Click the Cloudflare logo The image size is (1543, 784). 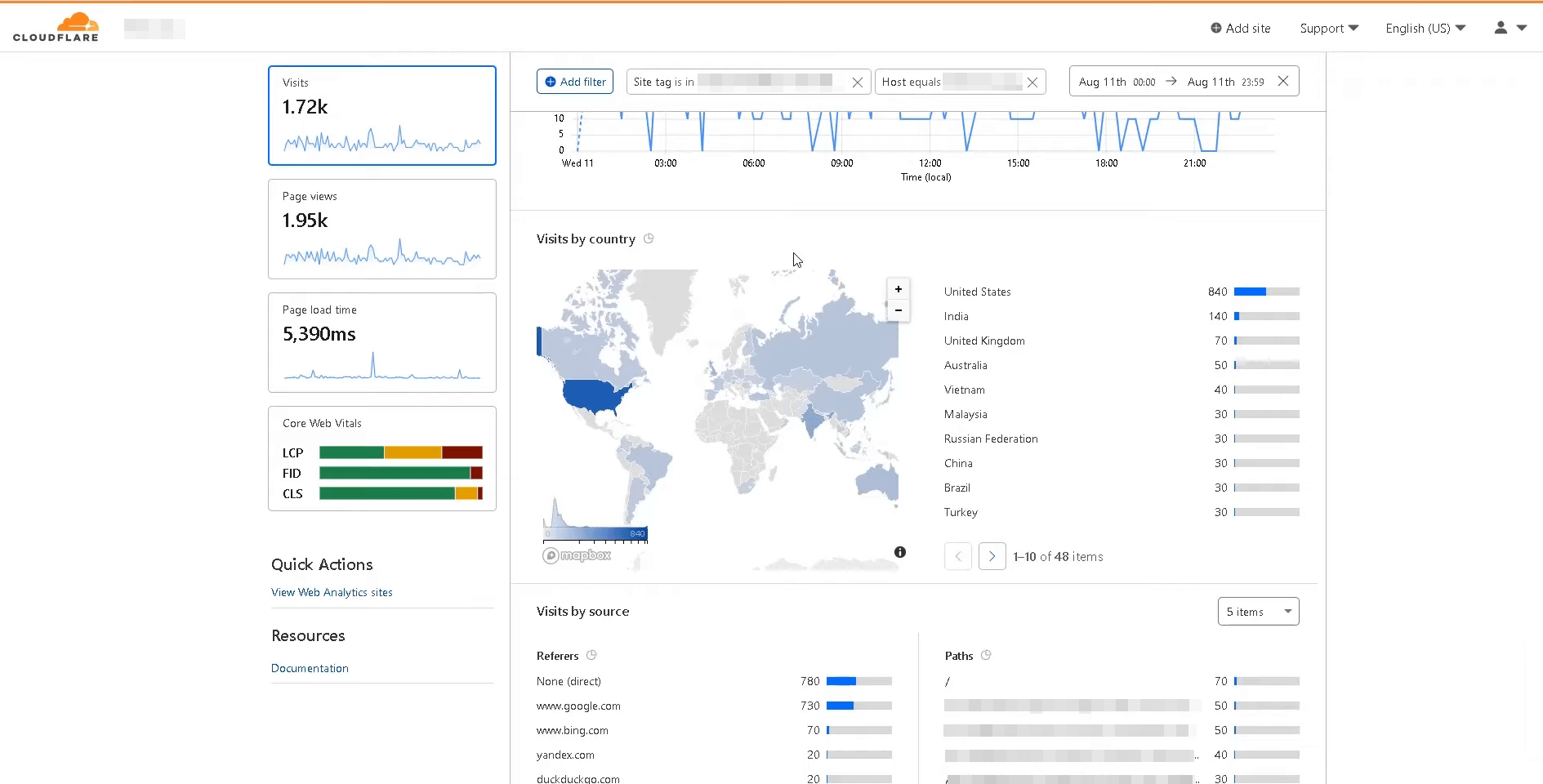point(56,27)
